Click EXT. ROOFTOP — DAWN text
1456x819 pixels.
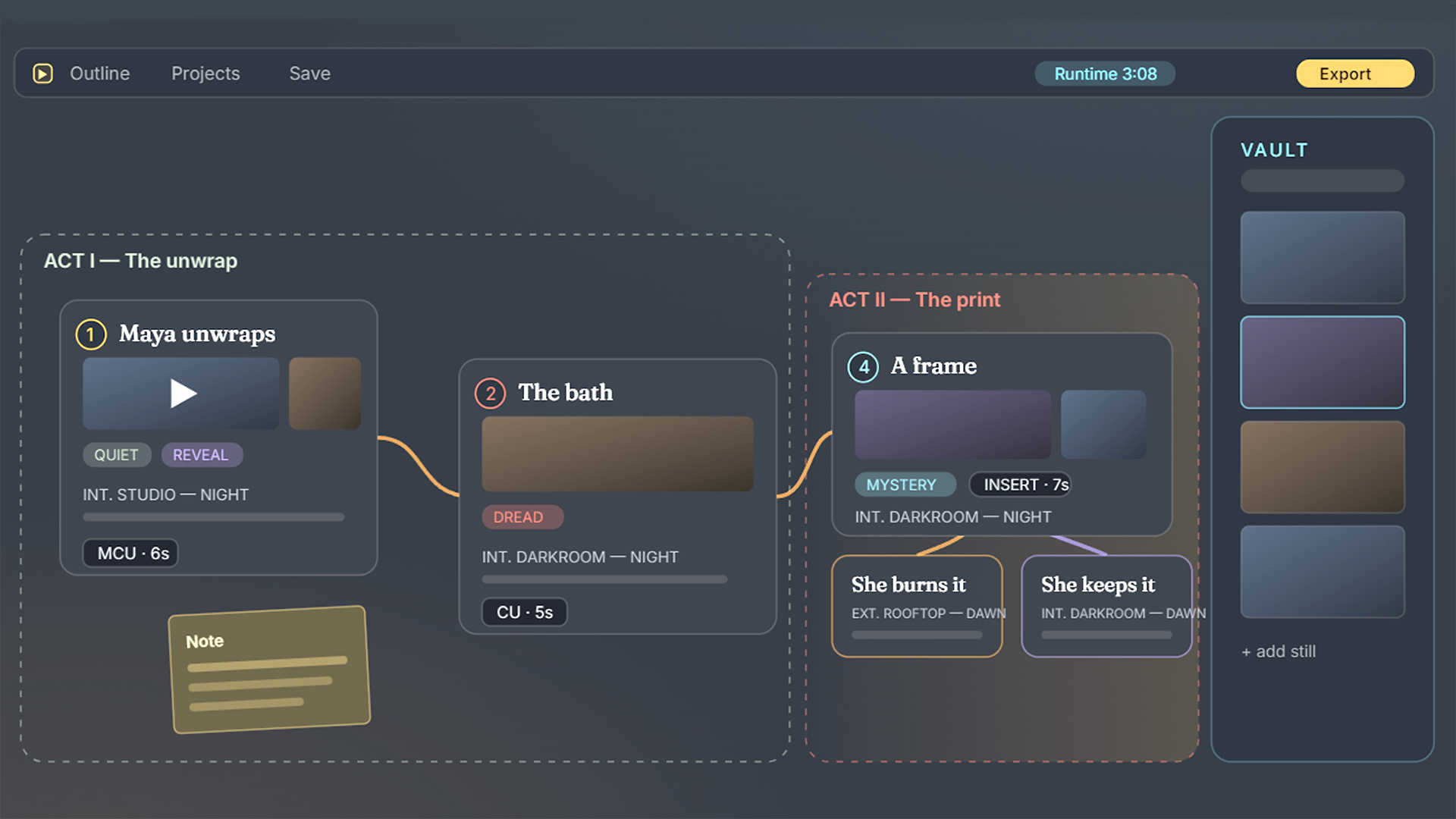(928, 613)
